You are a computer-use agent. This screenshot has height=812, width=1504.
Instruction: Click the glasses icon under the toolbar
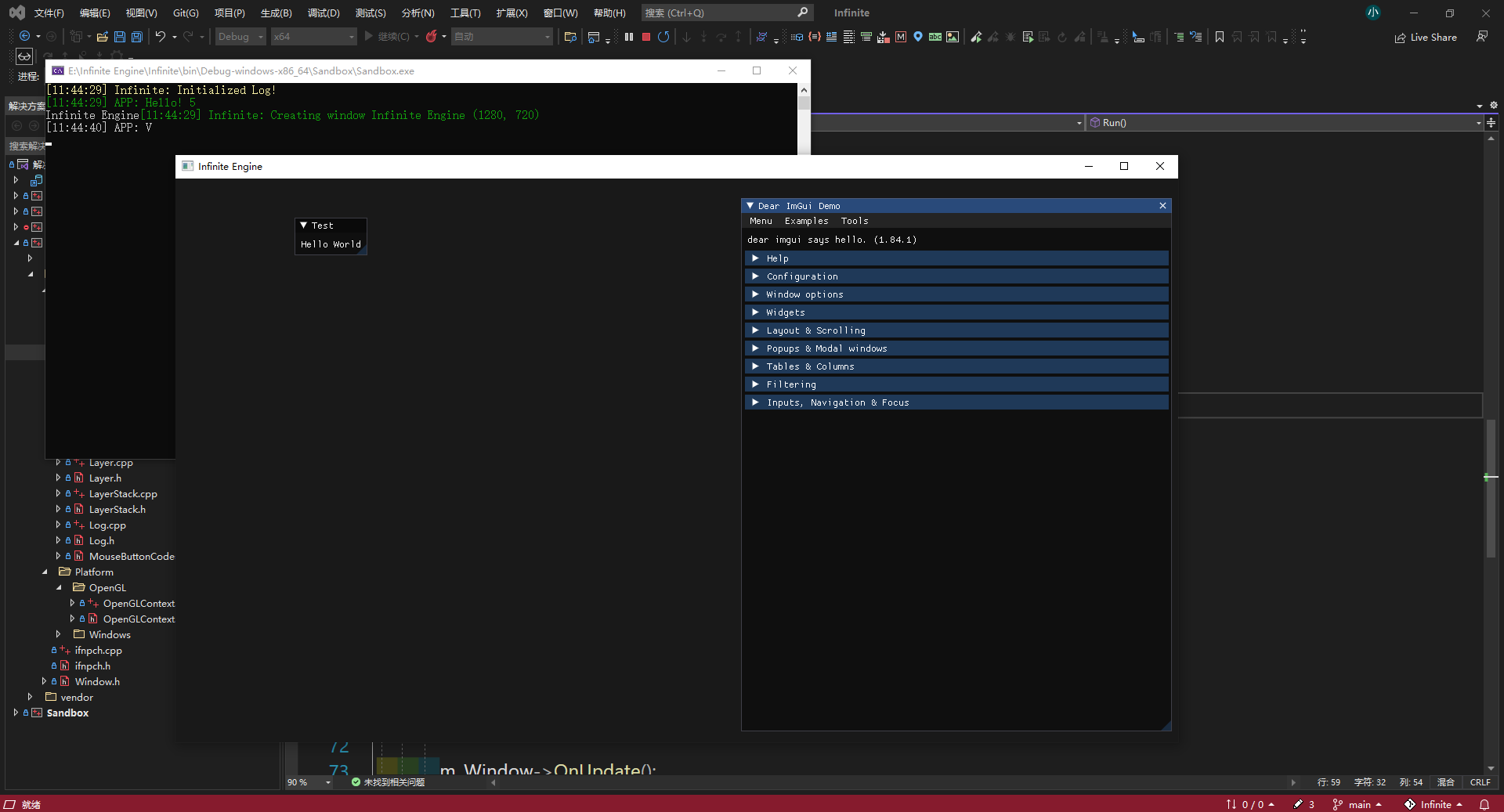25,56
